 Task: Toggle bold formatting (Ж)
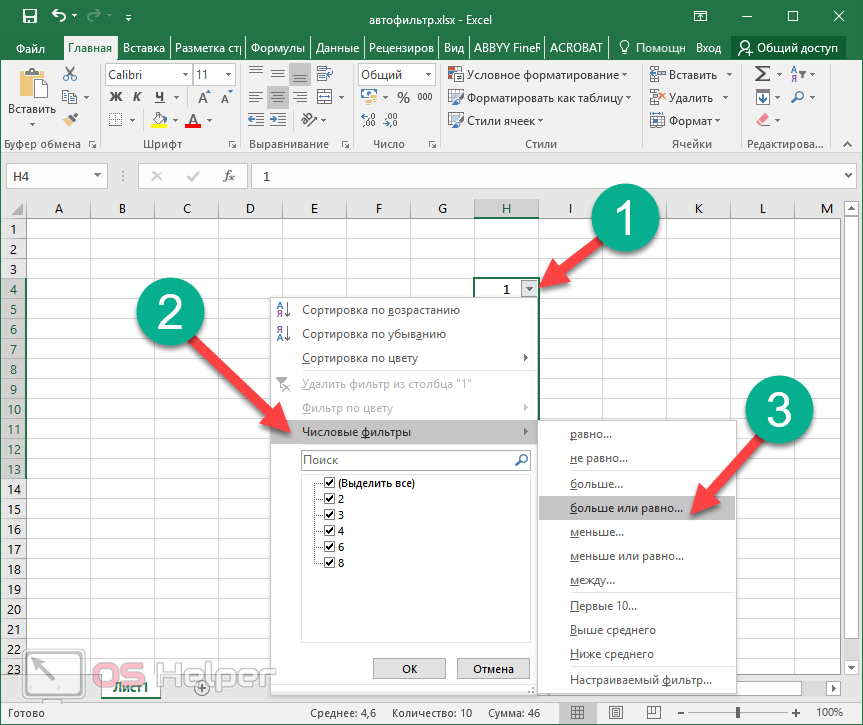[x=115, y=97]
